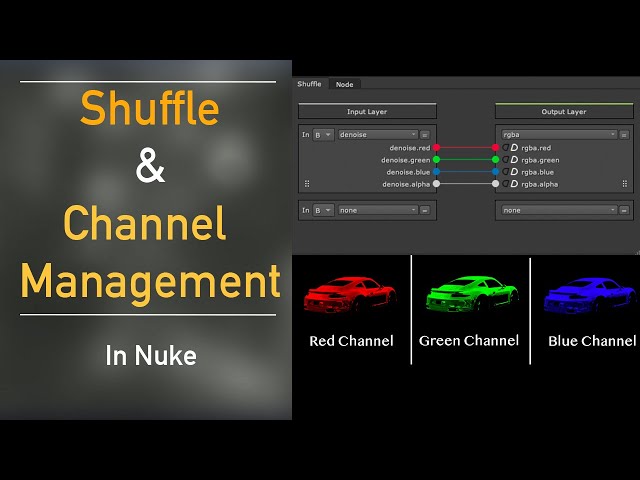Screen dimensions: 640x480
Task: Click the rgba.alpha output connector dot
Action: [496, 184]
